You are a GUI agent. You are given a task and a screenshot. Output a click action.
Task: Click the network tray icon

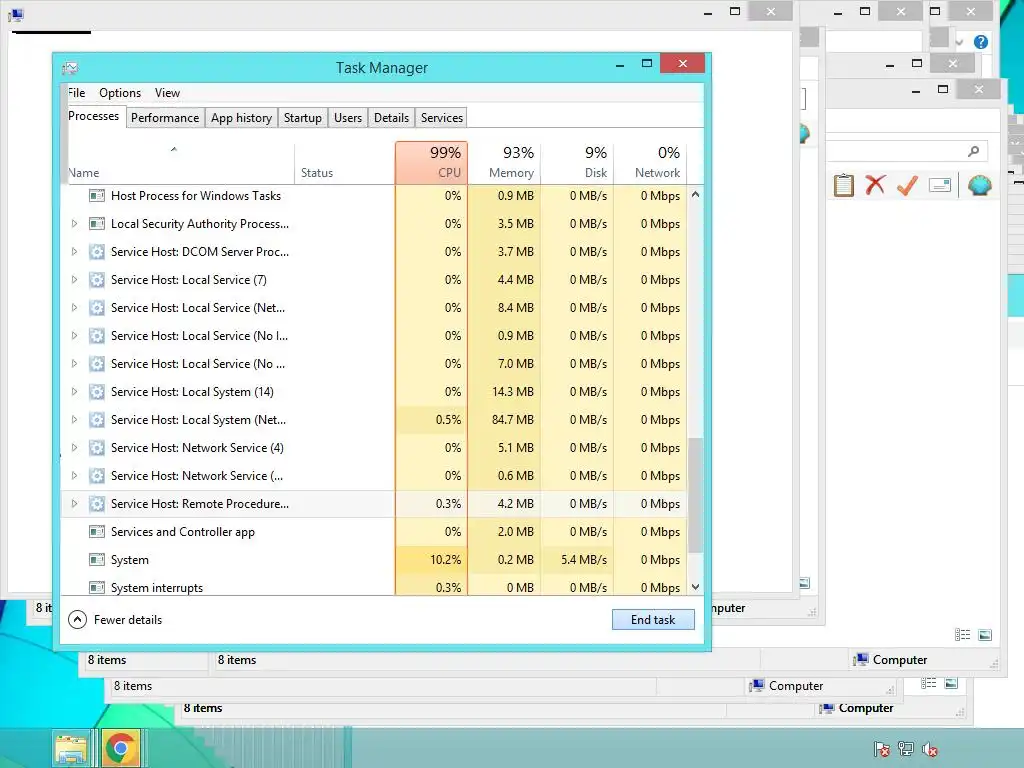pyautogui.click(x=906, y=749)
